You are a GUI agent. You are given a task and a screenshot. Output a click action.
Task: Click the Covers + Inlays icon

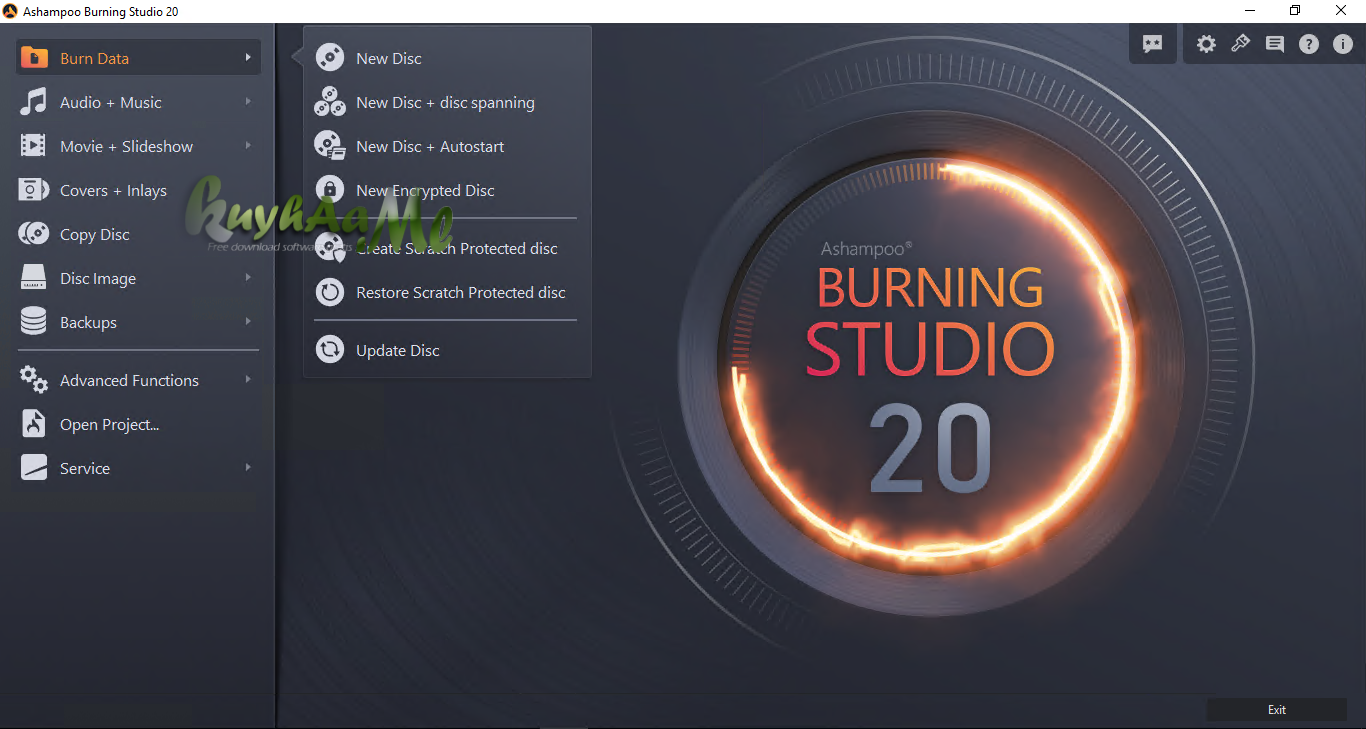click(34, 190)
